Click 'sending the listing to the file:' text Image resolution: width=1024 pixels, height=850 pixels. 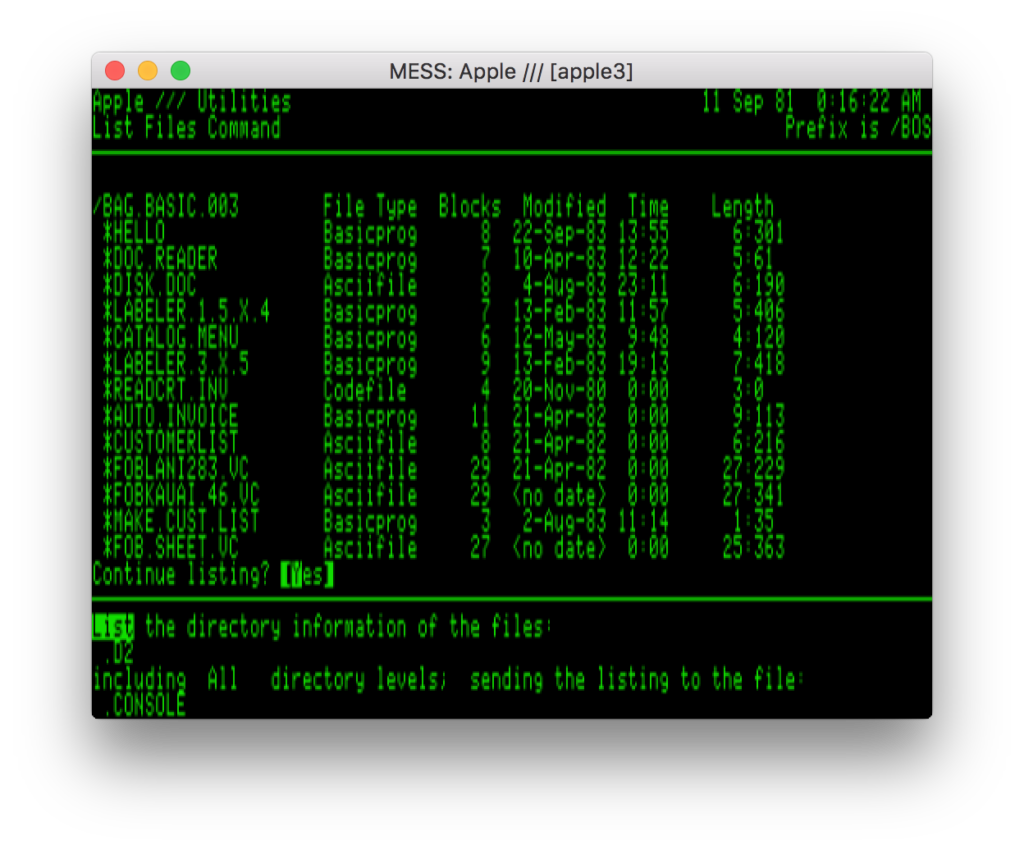[x=637, y=679]
